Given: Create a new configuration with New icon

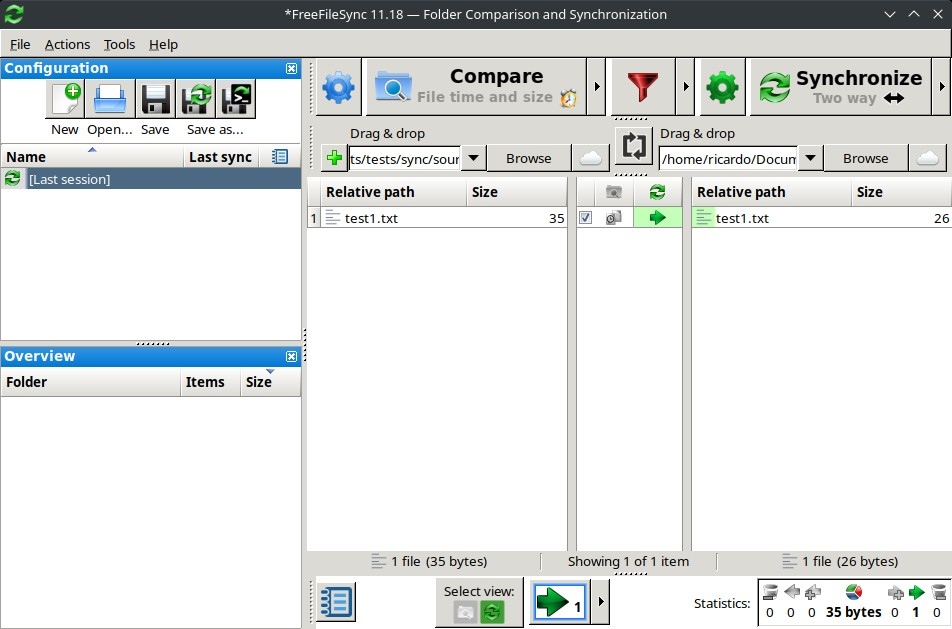Looking at the screenshot, I should tap(65, 98).
